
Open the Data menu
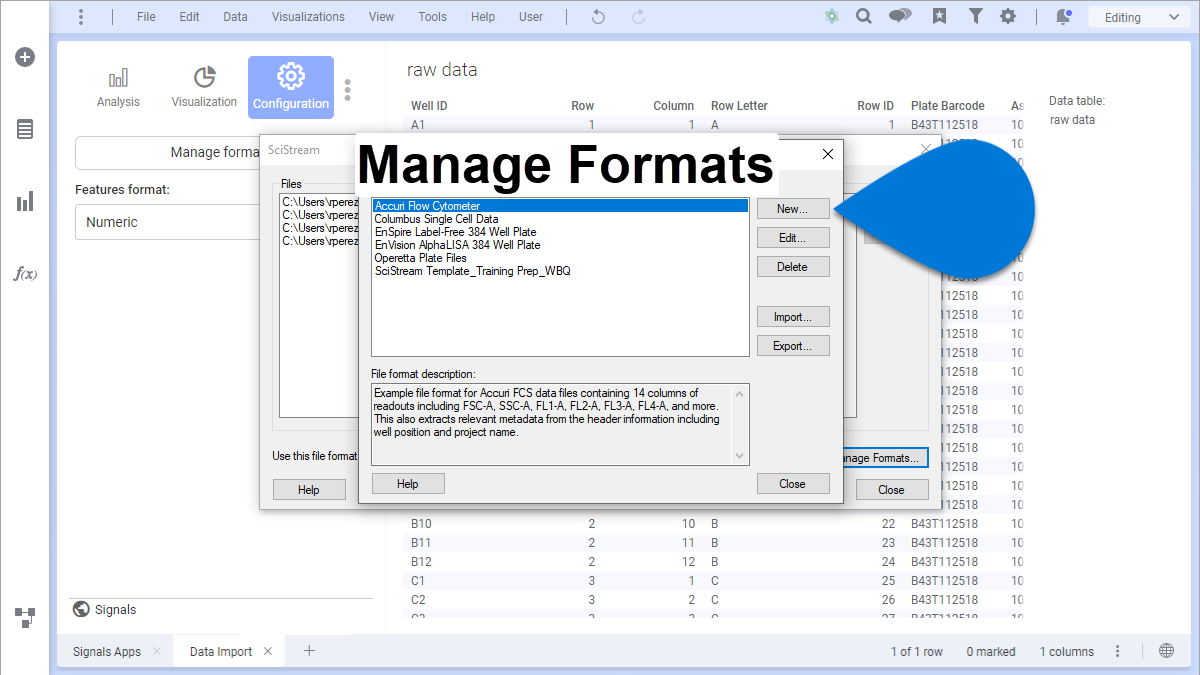pyautogui.click(x=235, y=17)
